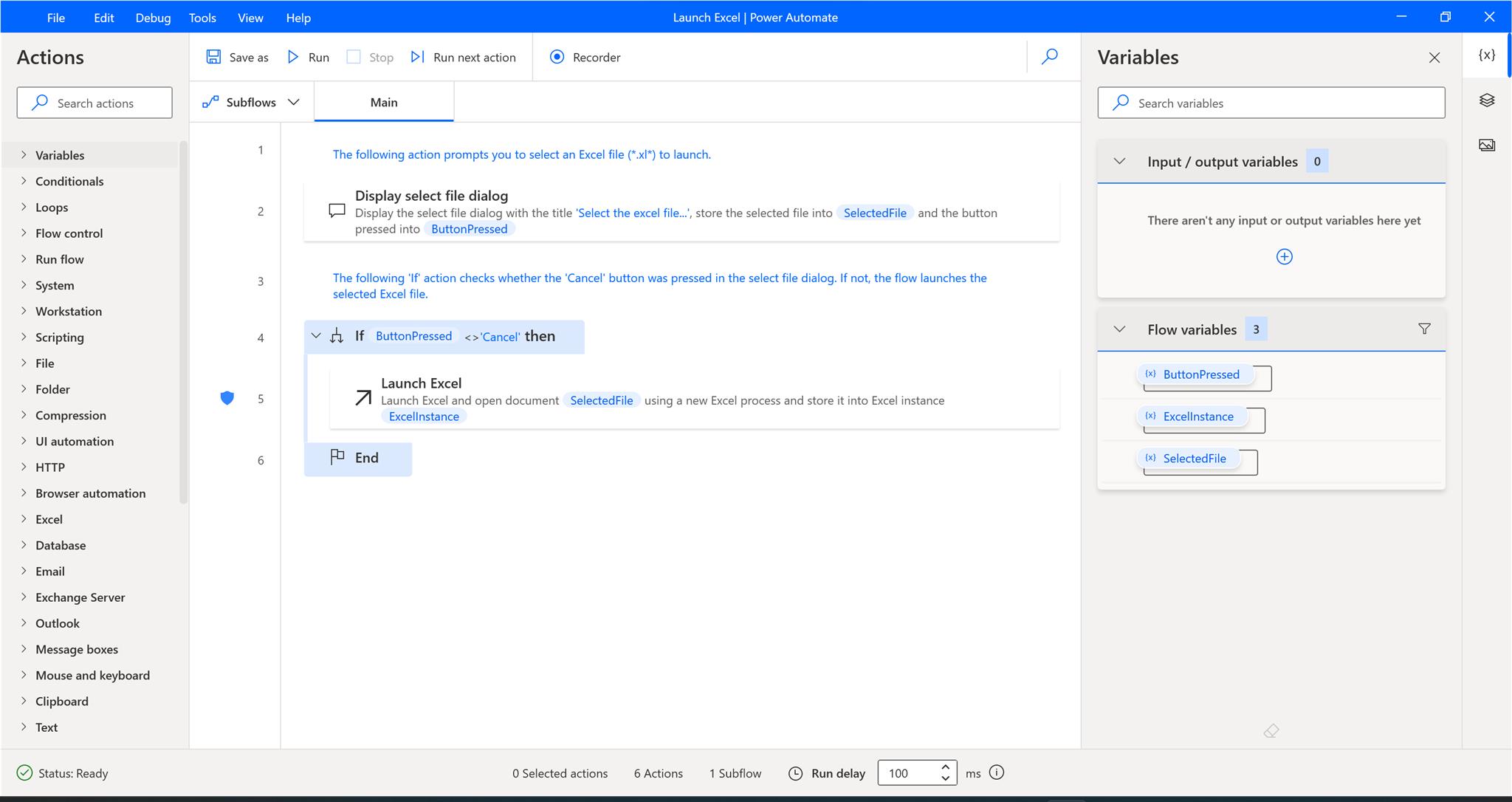Screen dimensions: 1512x802
Task: Open the File menu
Action: [56, 18]
